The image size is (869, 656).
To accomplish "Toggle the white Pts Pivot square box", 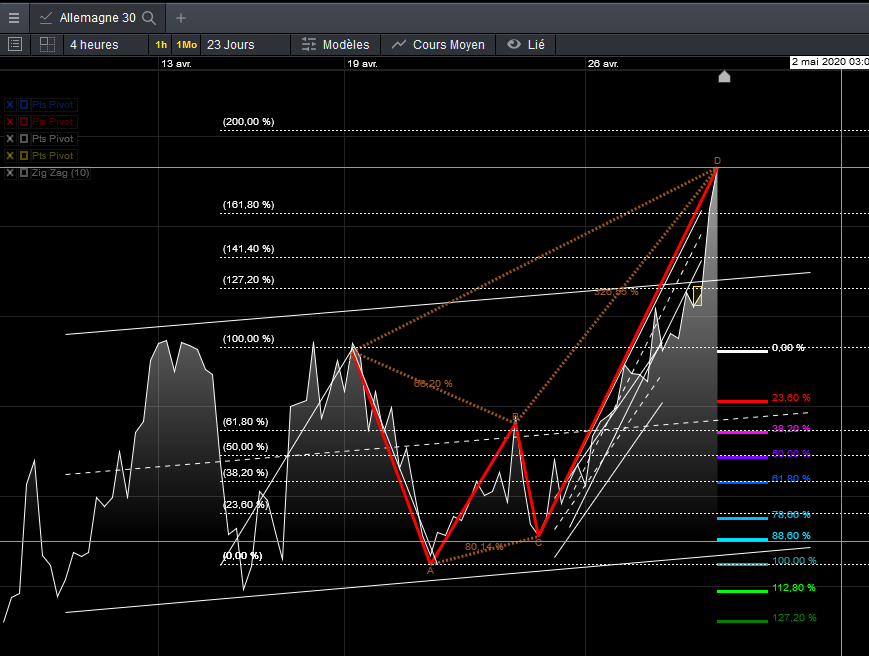I will pos(24,139).
